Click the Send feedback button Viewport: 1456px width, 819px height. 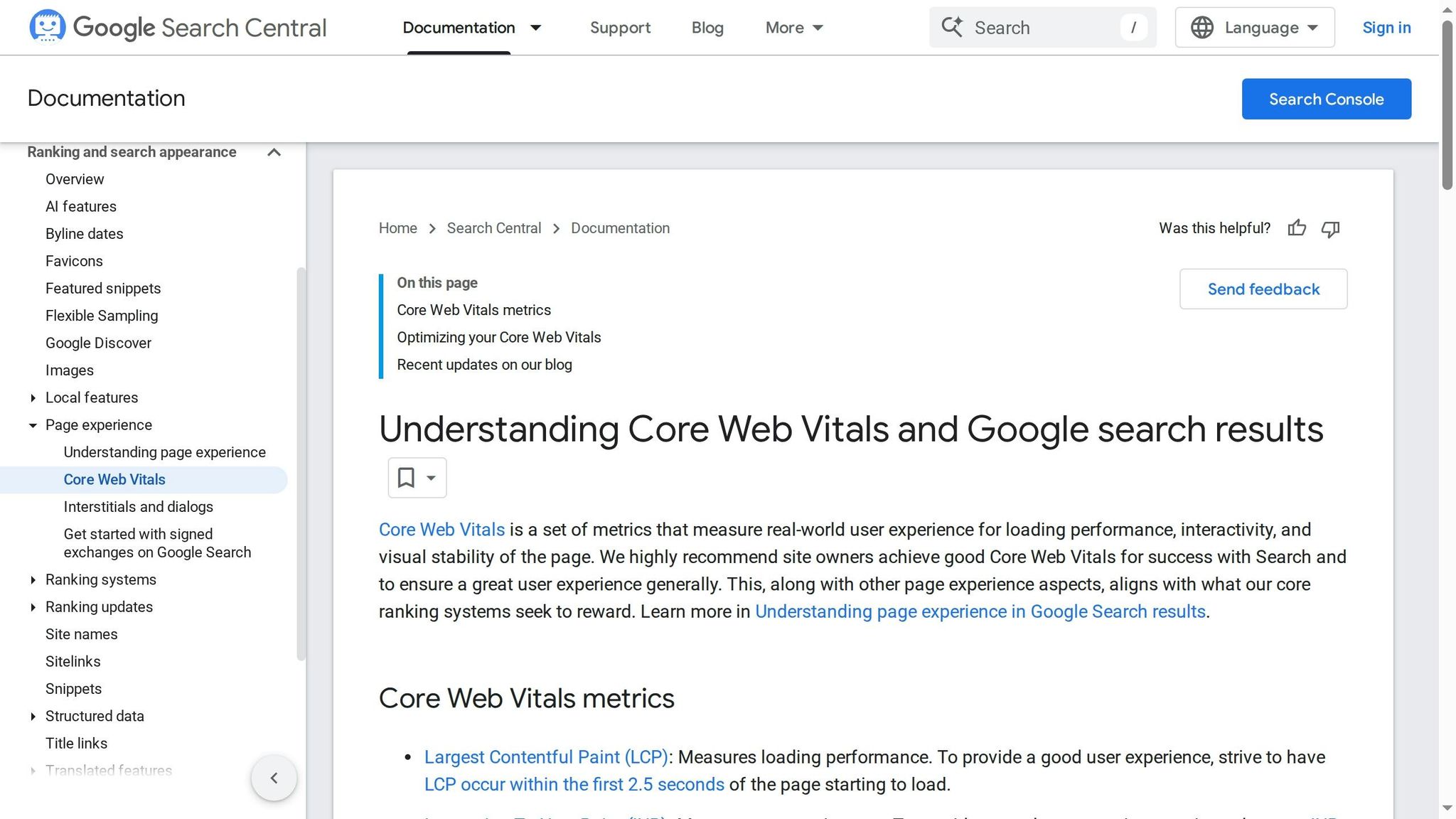coord(1263,289)
